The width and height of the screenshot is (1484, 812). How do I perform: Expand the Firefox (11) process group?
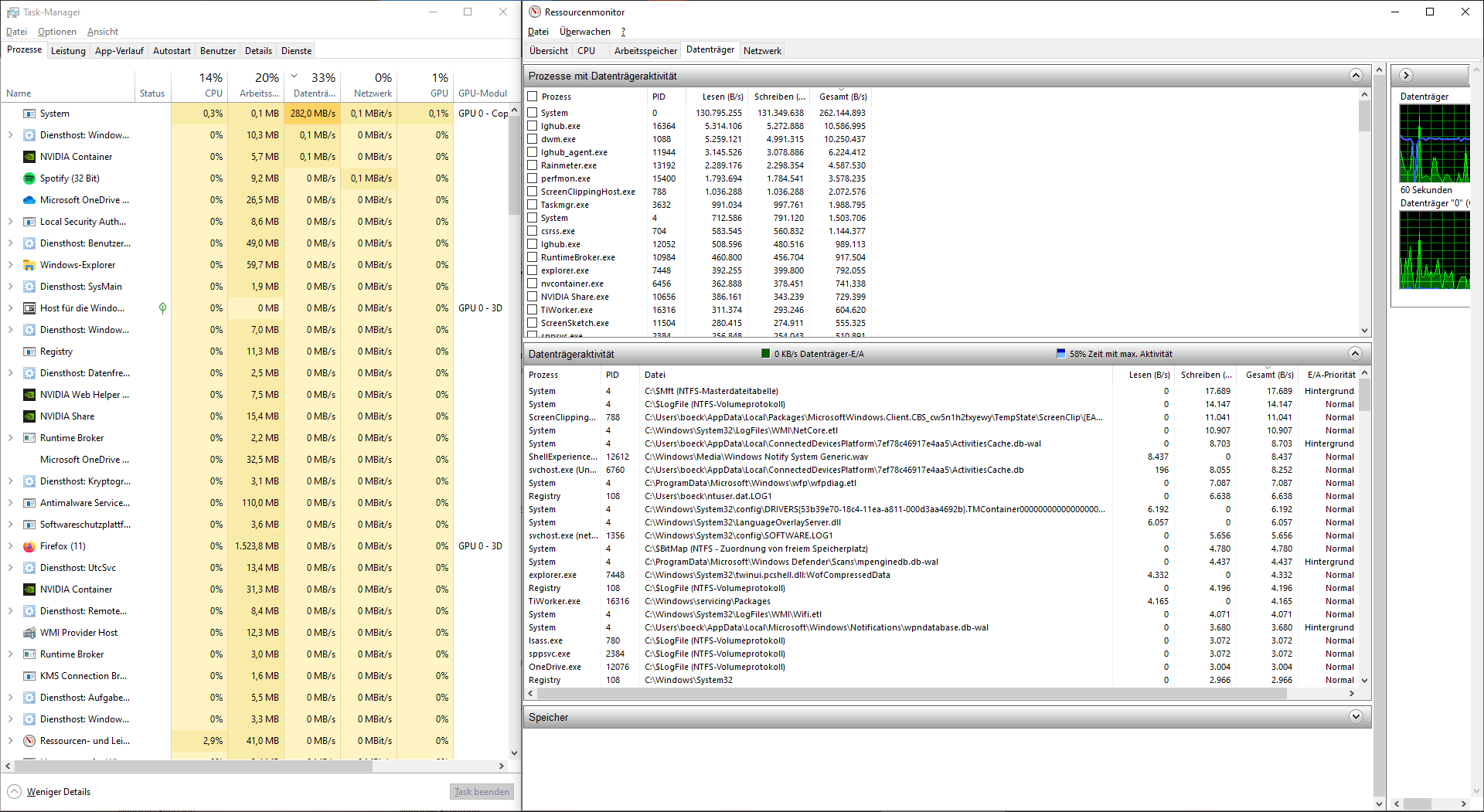pyautogui.click(x=11, y=546)
